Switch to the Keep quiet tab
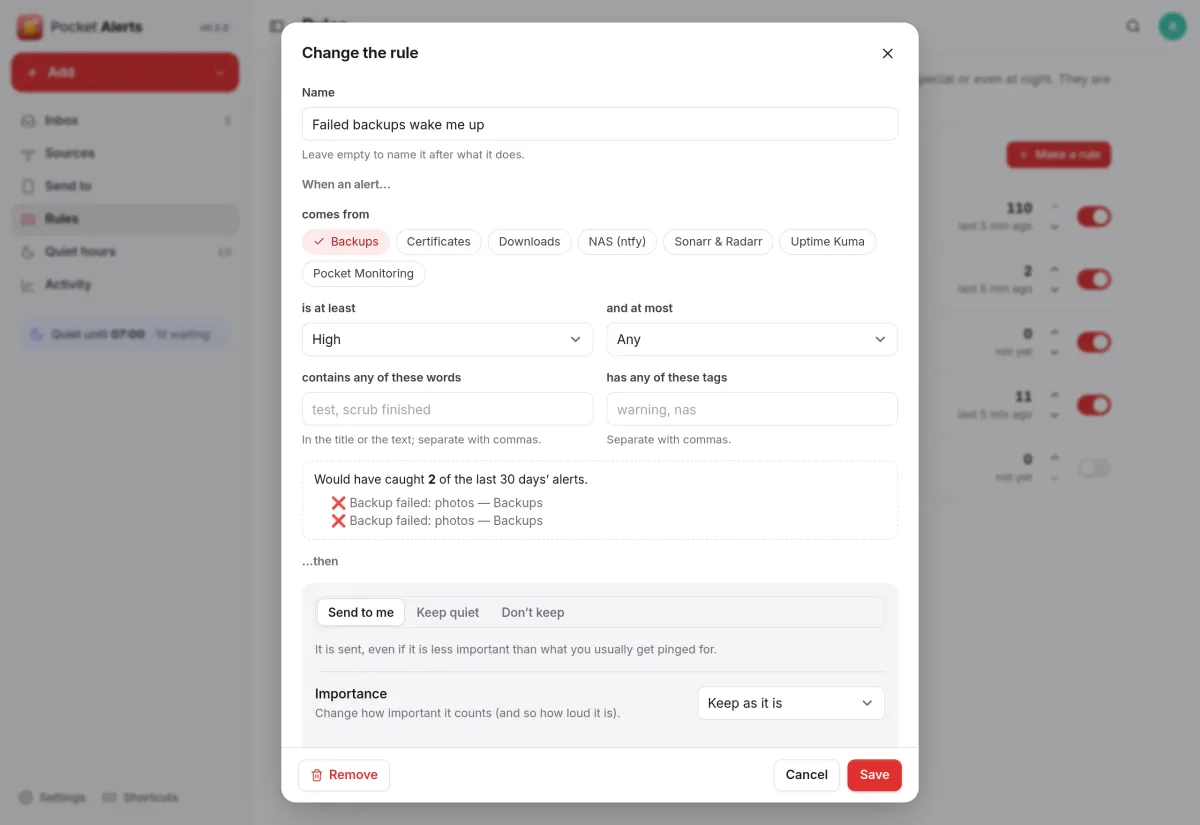Screen dimensions: 1200x825 point(448,613)
